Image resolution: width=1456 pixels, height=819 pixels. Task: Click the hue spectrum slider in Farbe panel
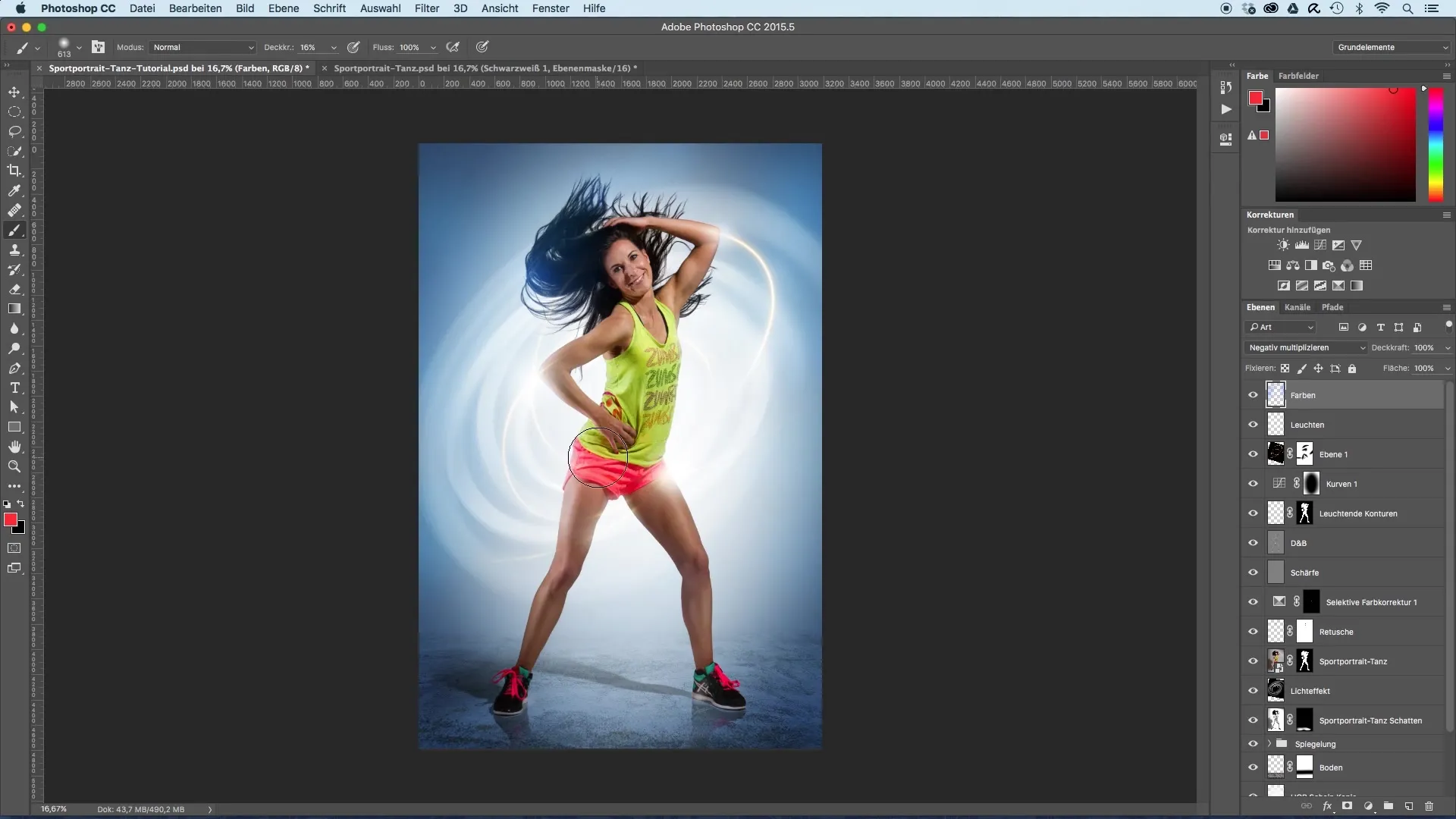point(1436,144)
